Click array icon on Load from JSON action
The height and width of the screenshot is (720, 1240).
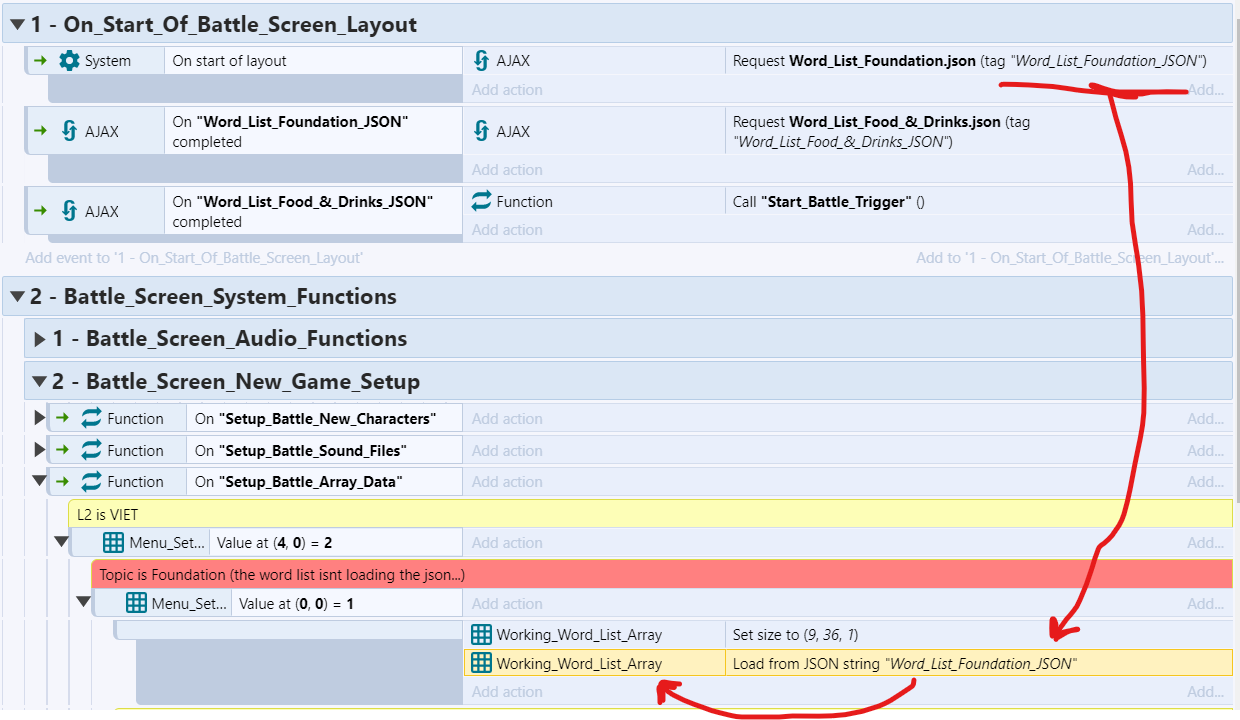point(481,663)
